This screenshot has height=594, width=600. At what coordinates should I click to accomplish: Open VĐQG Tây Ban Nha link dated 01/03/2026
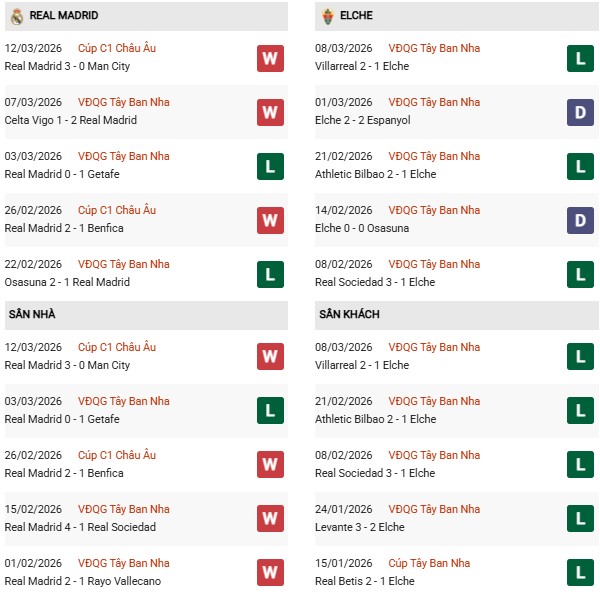click(433, 102)
